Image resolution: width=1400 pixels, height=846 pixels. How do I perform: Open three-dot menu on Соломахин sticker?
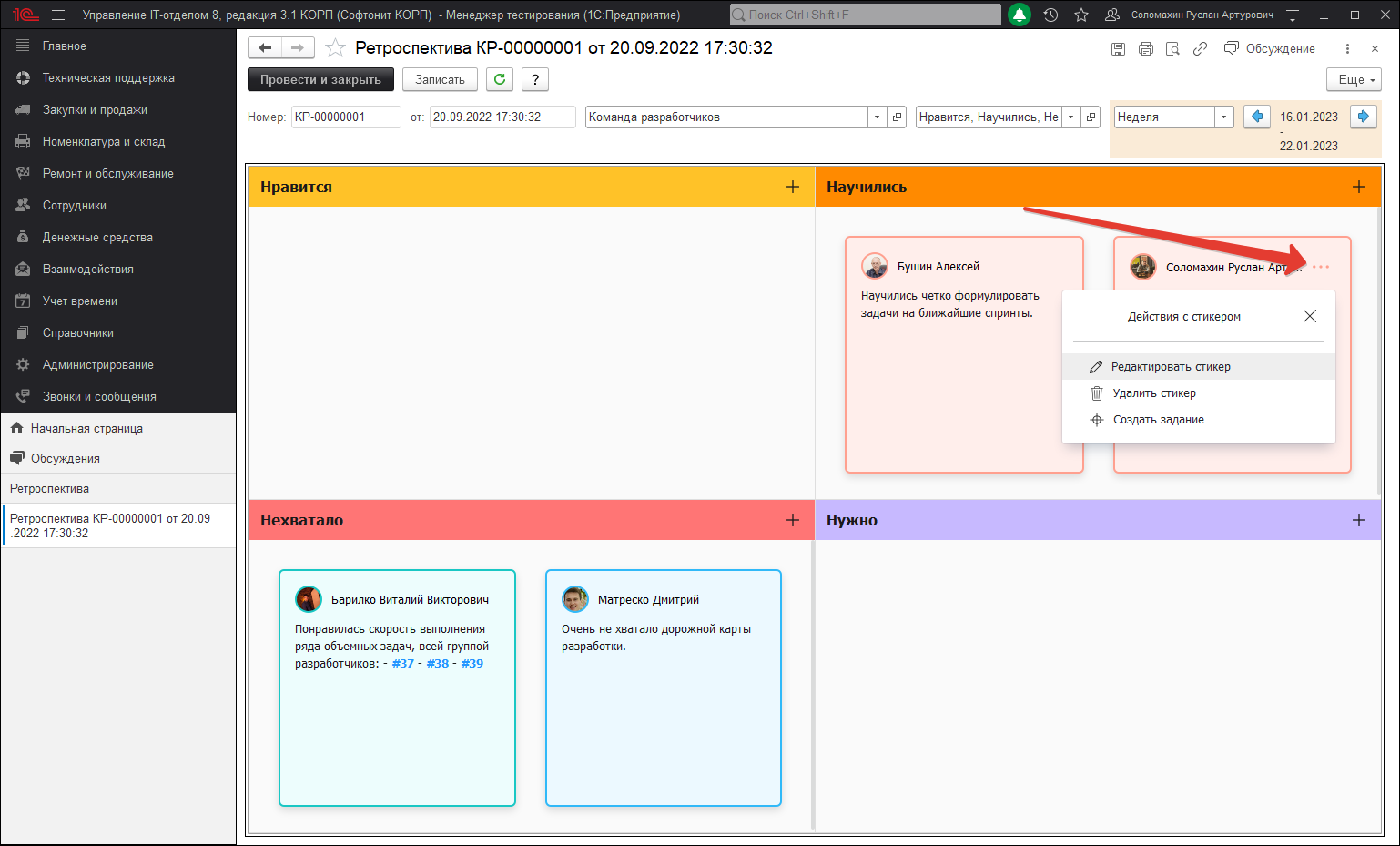click(x=1321, y=267)
